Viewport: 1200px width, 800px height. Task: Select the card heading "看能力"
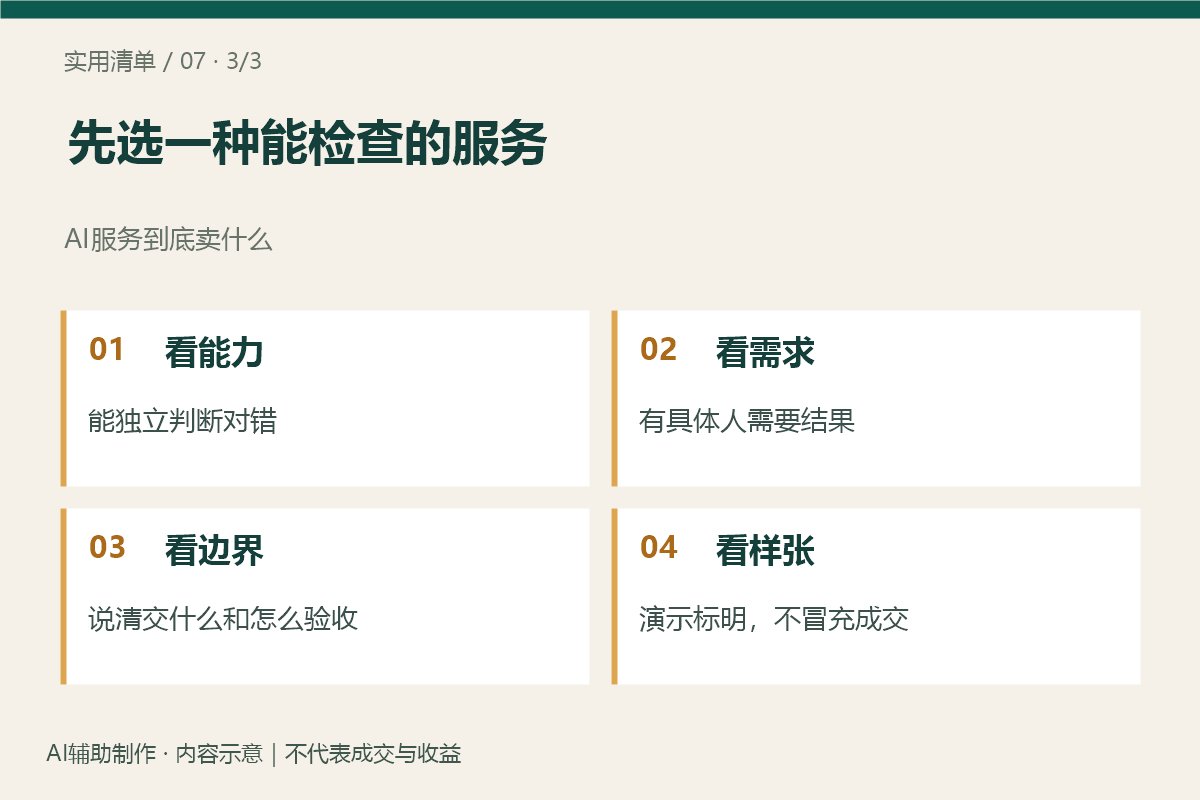214,352
